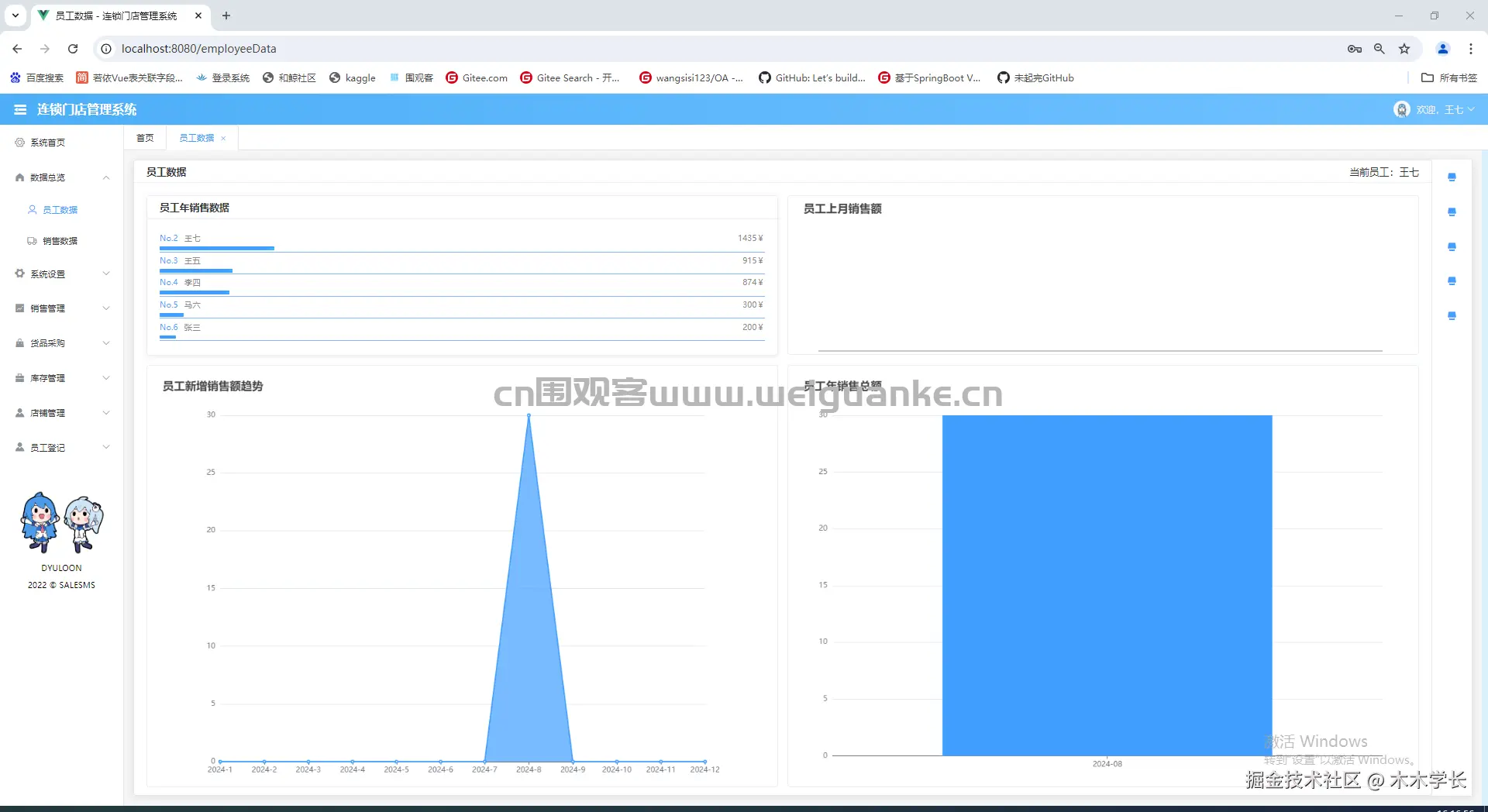Image resolution: width=1488 pixels, height=812 pixels.
Task: Click the 员工登记 person icon
Action: click(20, 448)
